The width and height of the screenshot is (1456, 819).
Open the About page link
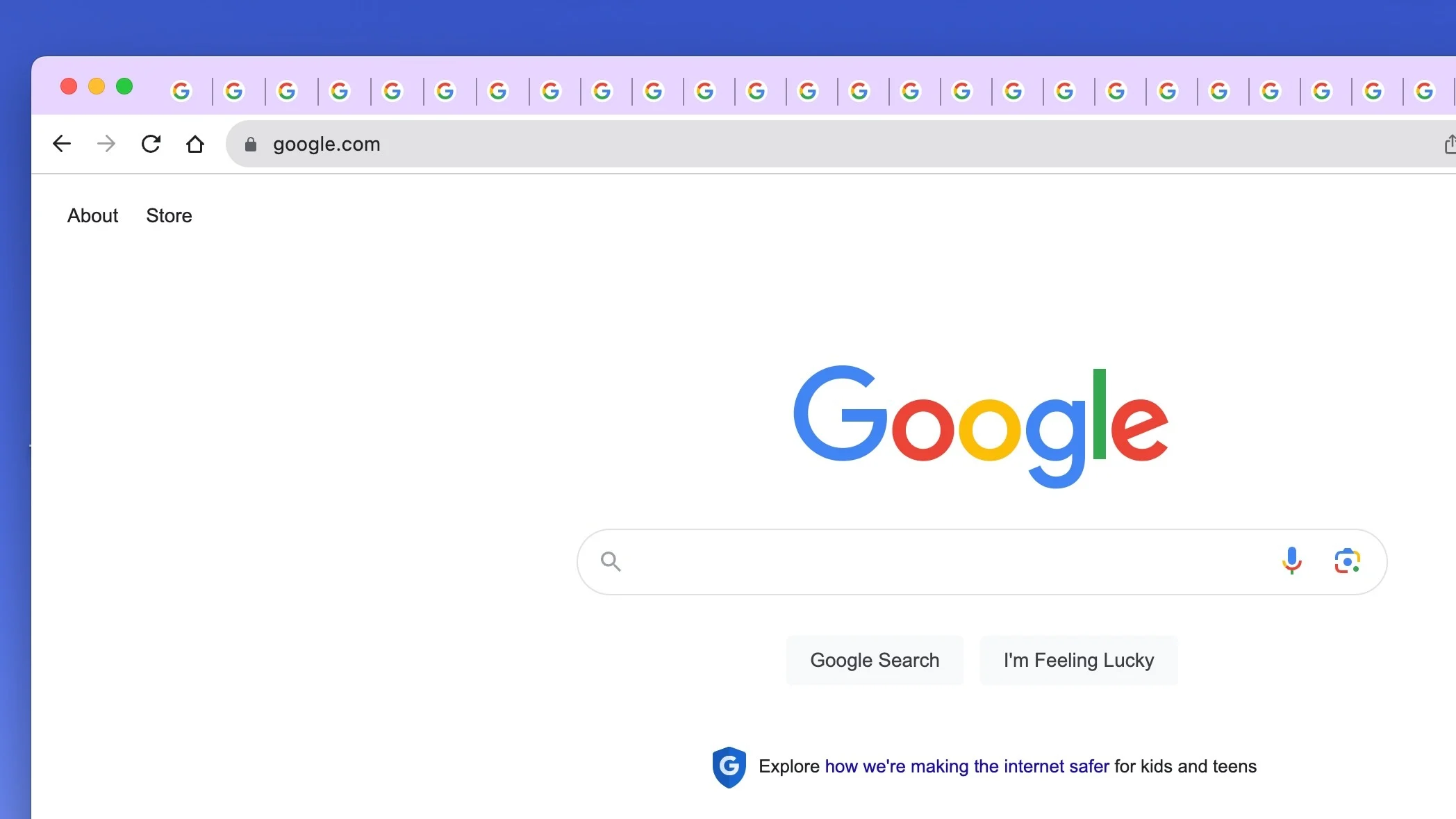[x=92, y=215]
